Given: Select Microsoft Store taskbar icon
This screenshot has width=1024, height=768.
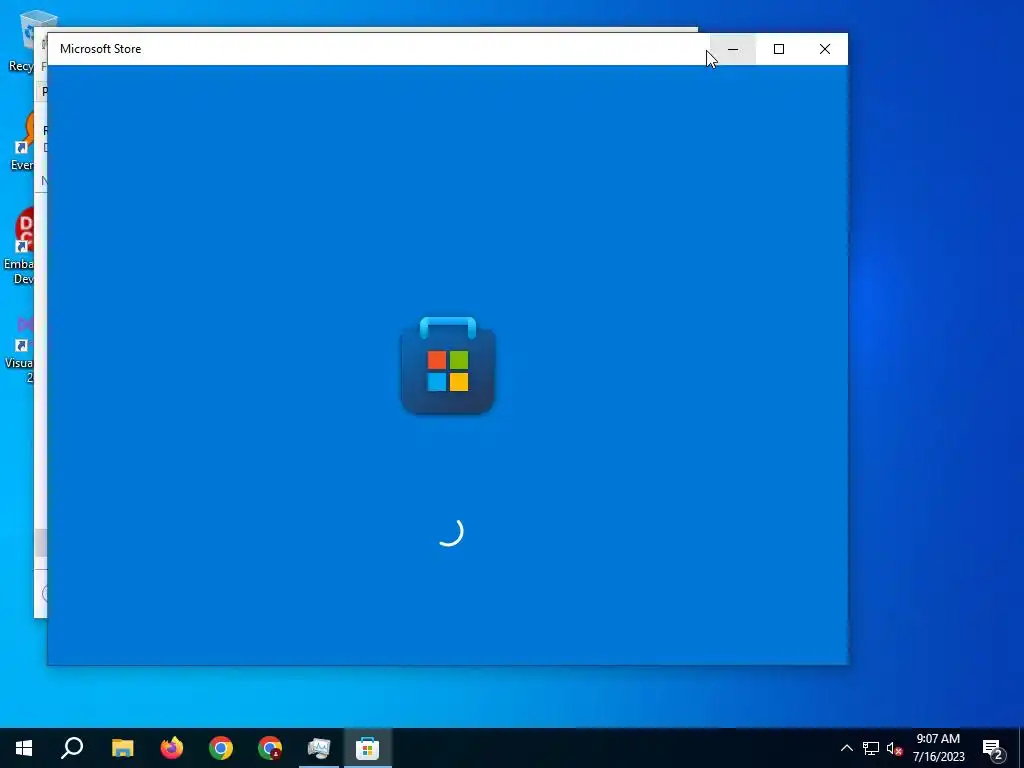Looking at the screenshot, I should coord(368,748).
